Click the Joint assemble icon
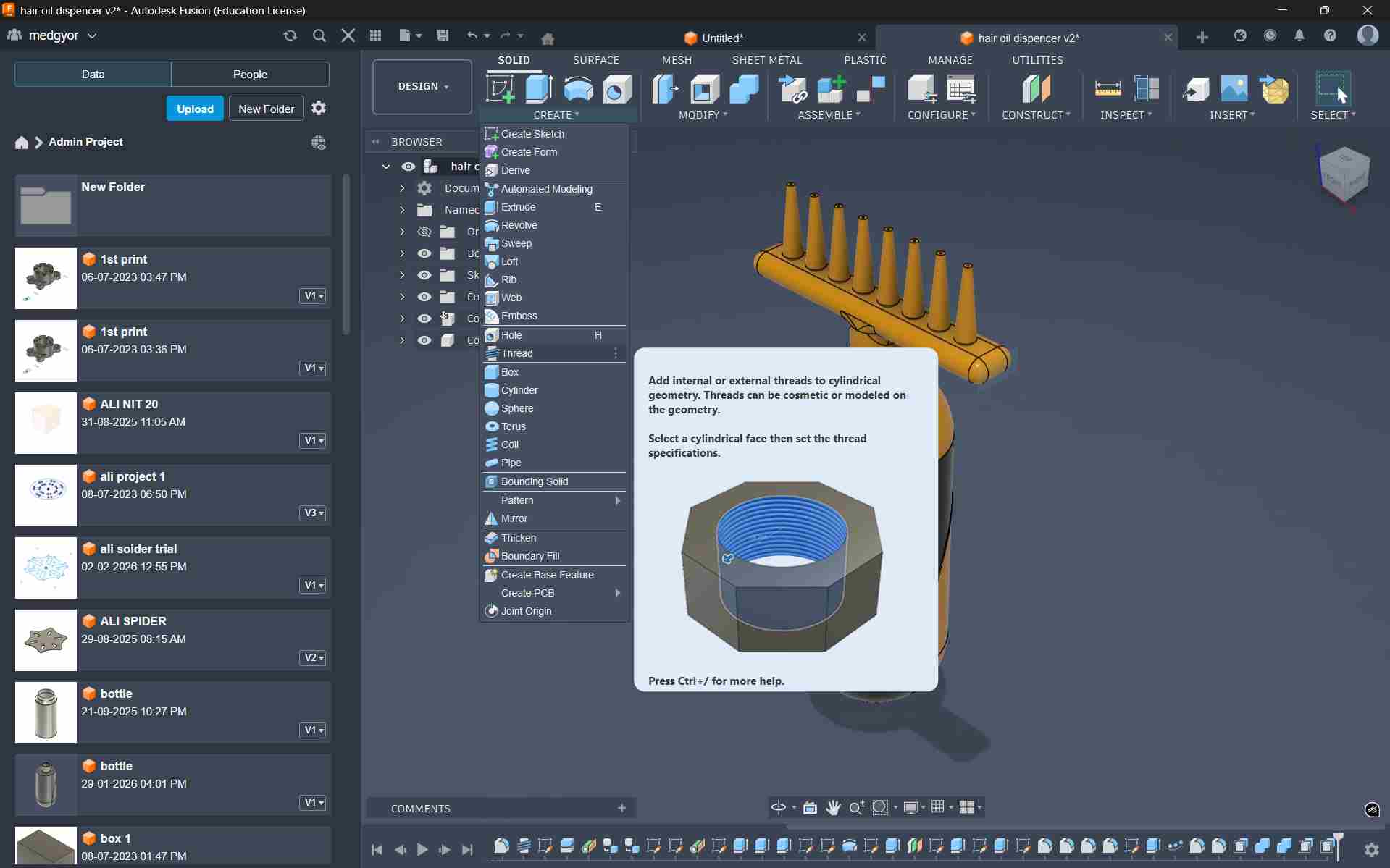 click(871, 89)
